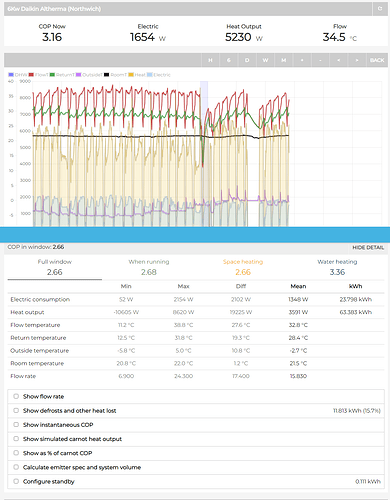
Task: Enable Show simulated carnot heat output
Action: [x=16, y=439]
